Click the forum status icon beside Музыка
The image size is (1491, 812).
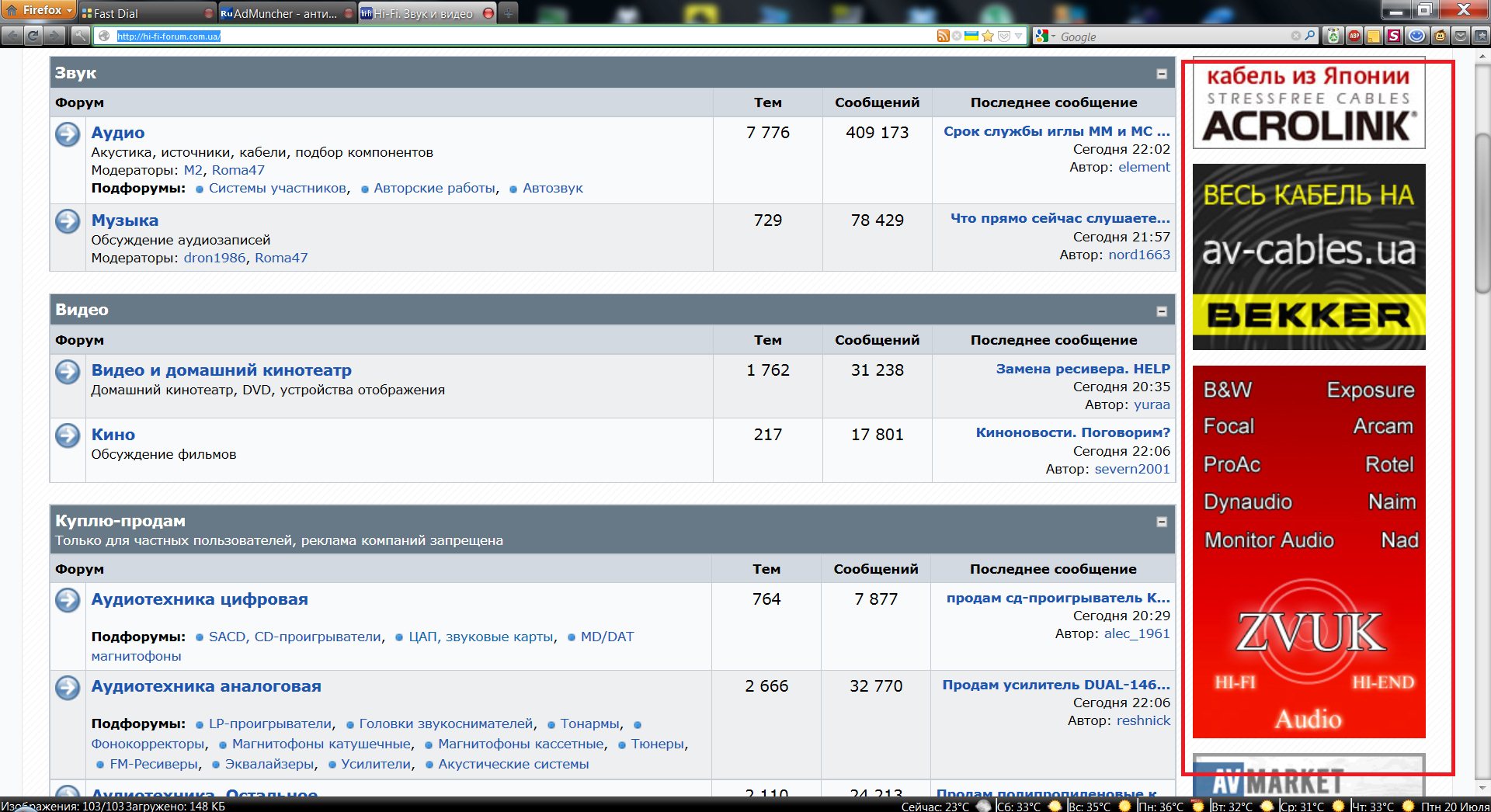pyautogui.click(x=68, y=221)
